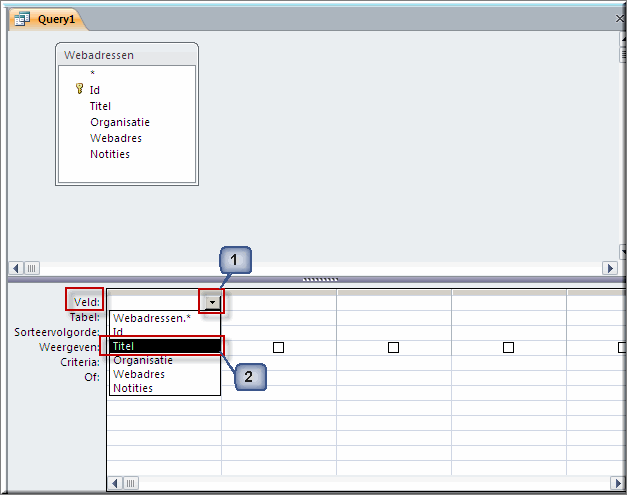
Task: Select the second column via its header bar
Action: click(x=279, y=293)
